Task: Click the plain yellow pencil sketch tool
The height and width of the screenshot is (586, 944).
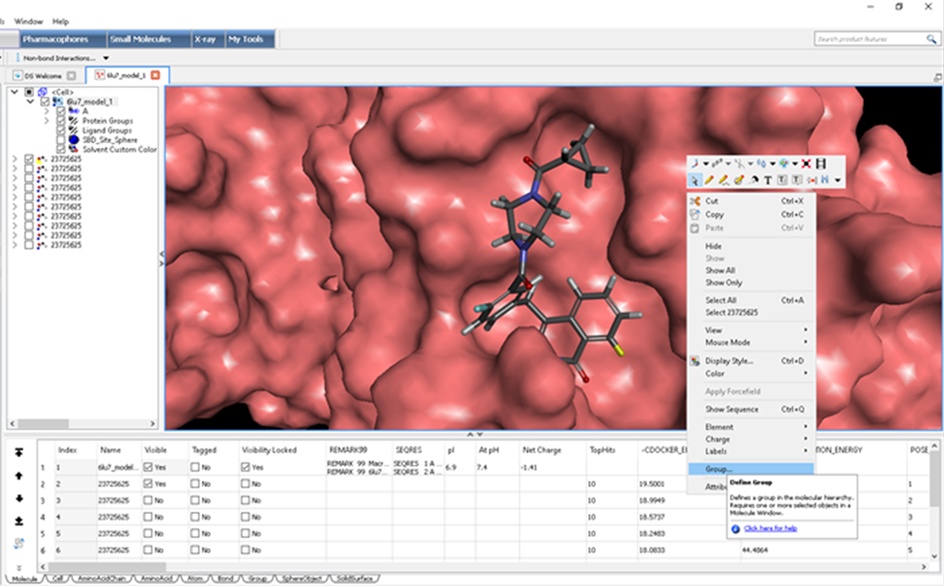Action: 709,179
